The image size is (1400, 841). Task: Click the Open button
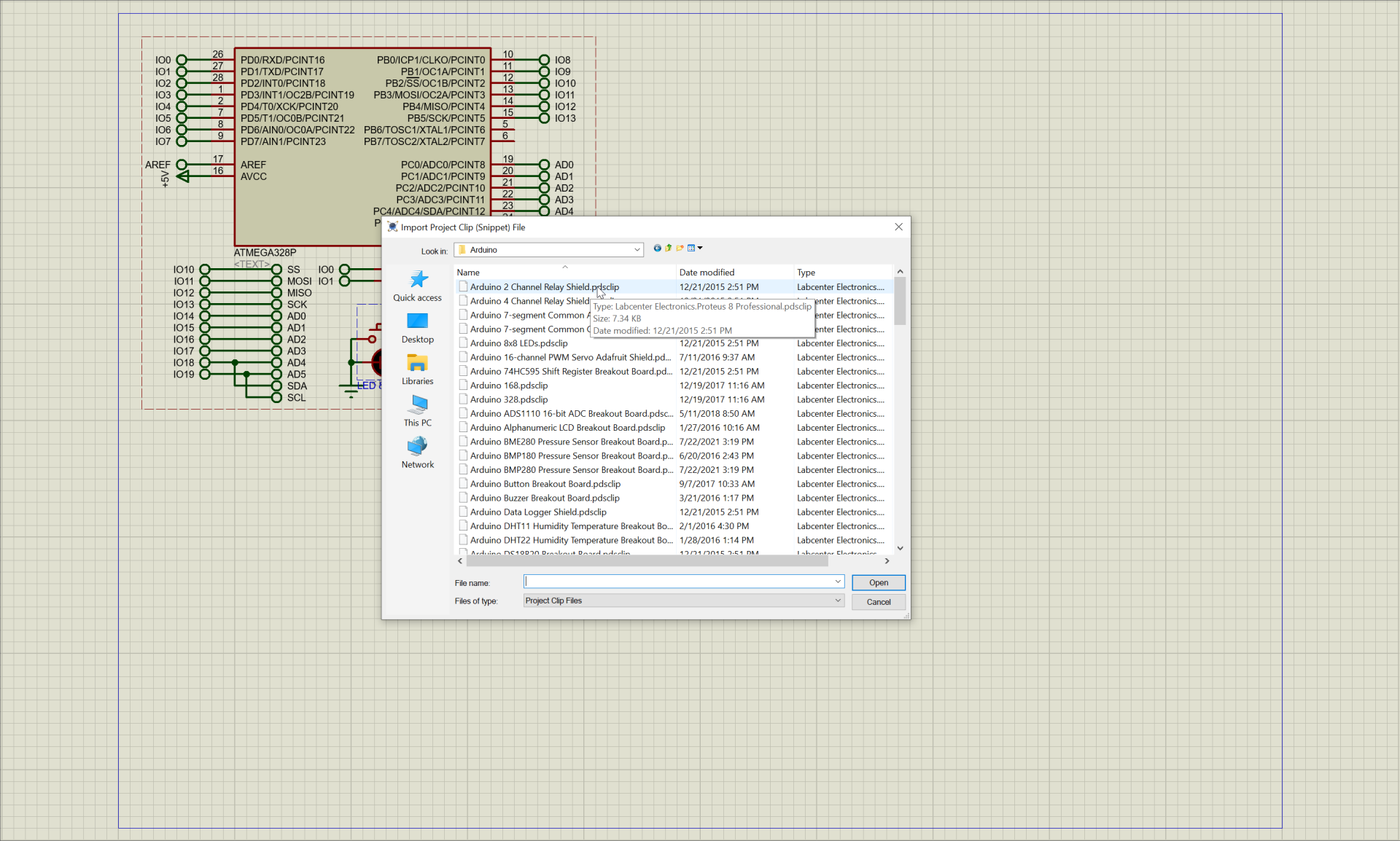879,583
